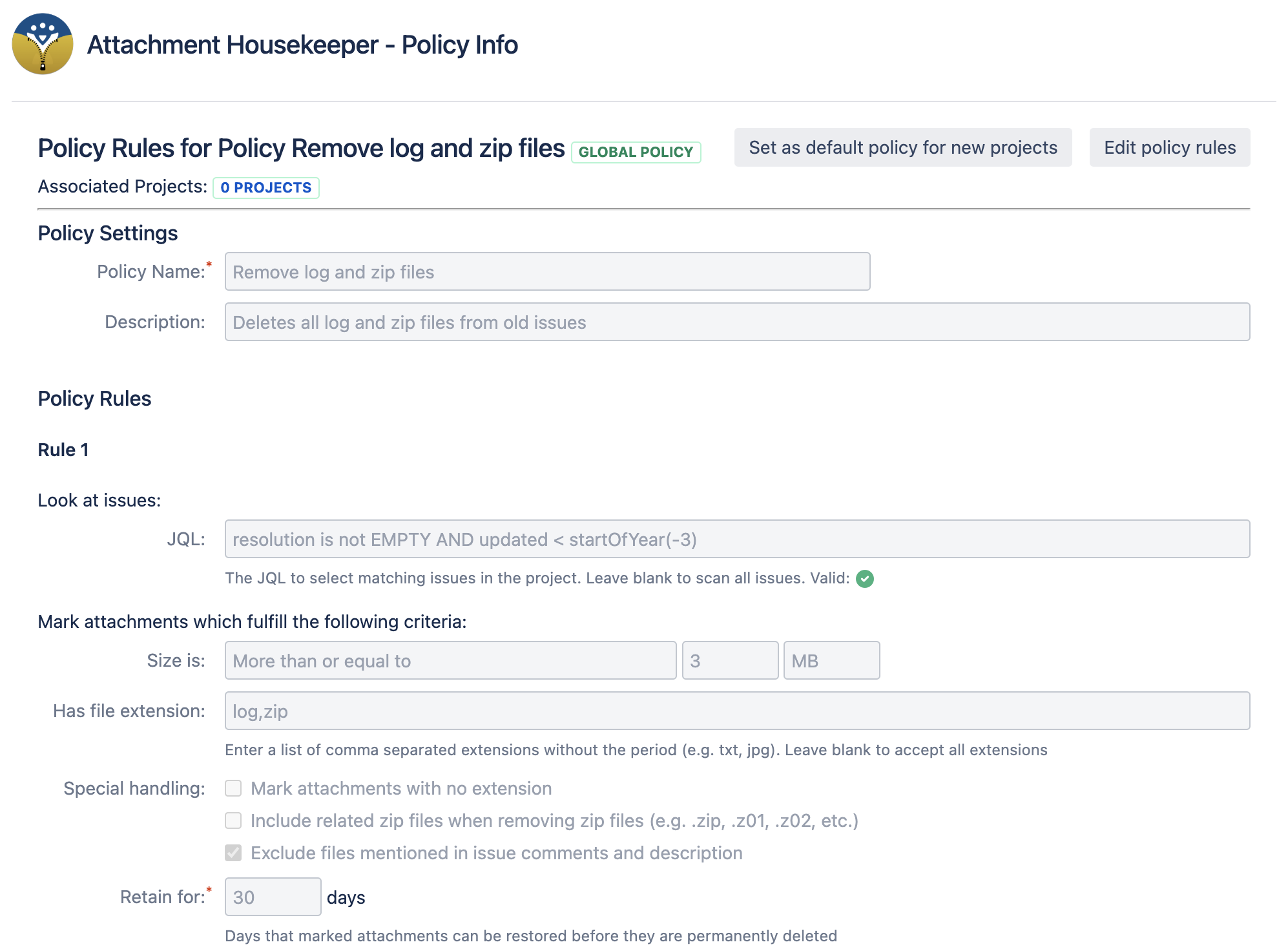
Task: Check Include related zip files when removing zip files
Action: click(x=233, y=820)
